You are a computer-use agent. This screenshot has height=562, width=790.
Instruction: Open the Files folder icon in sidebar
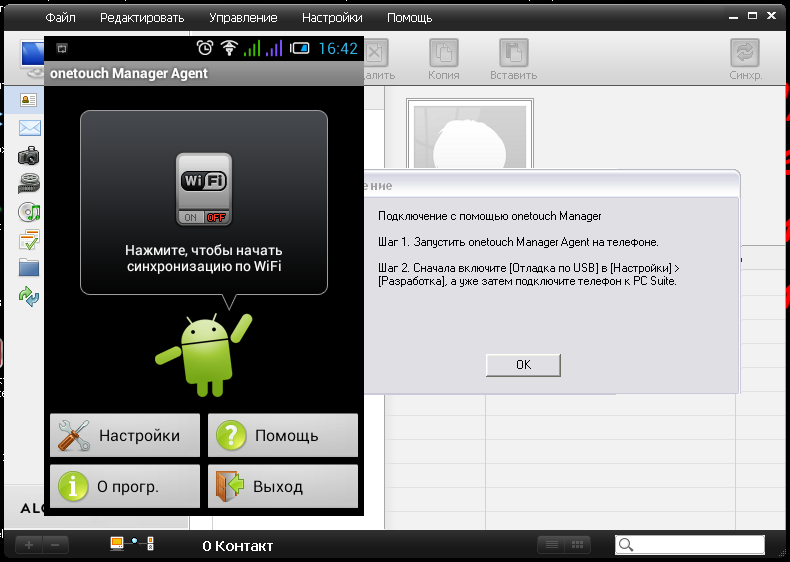(x=29, y=268)
